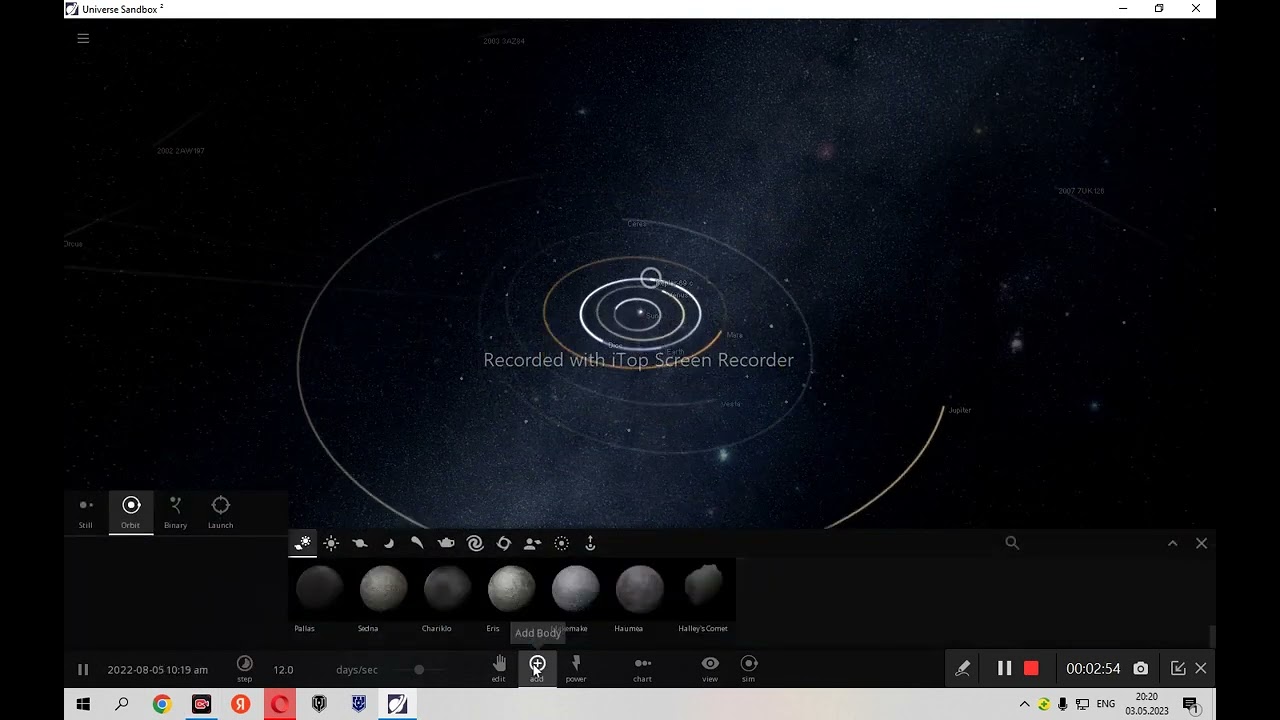Select the Jupiter label in the simulation

[960, 410]
